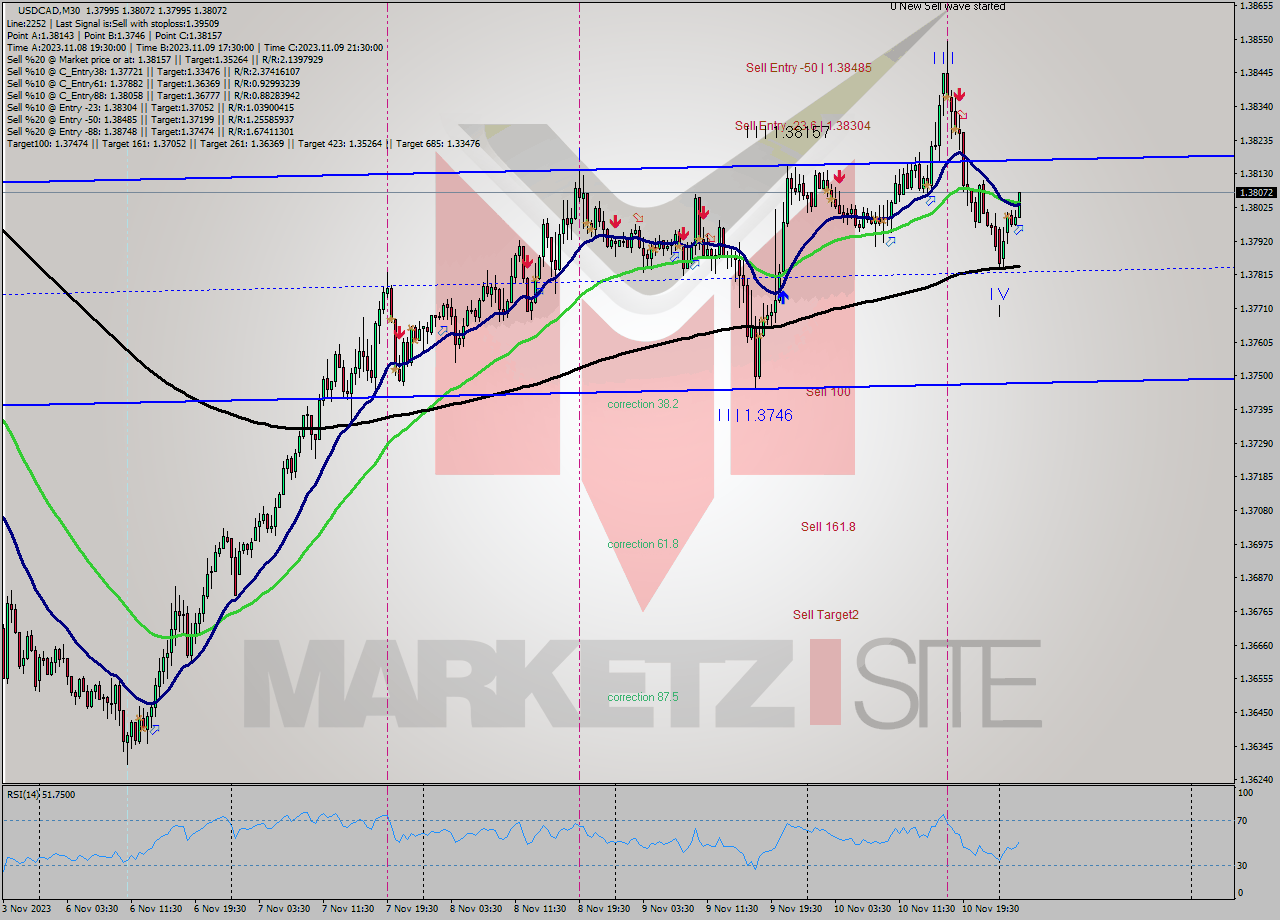Image resolution: width=1280 pixels, height=920 pixels.
Task: Click the 1.36870 price axis label
Action: pyautogui.click(x=1256, y=578)
